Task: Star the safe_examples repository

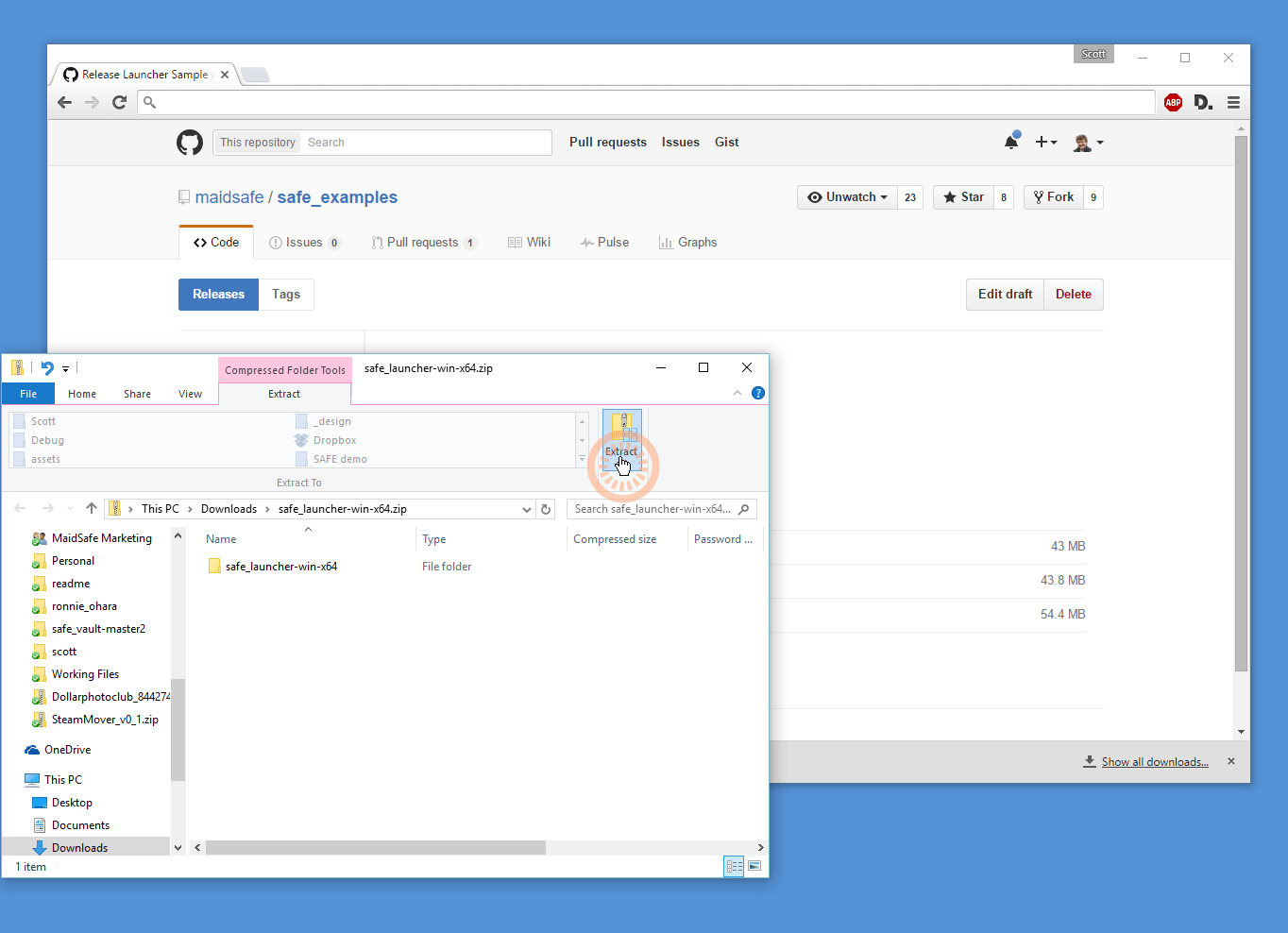Action: pyautogui.click(x=963, y=197)
